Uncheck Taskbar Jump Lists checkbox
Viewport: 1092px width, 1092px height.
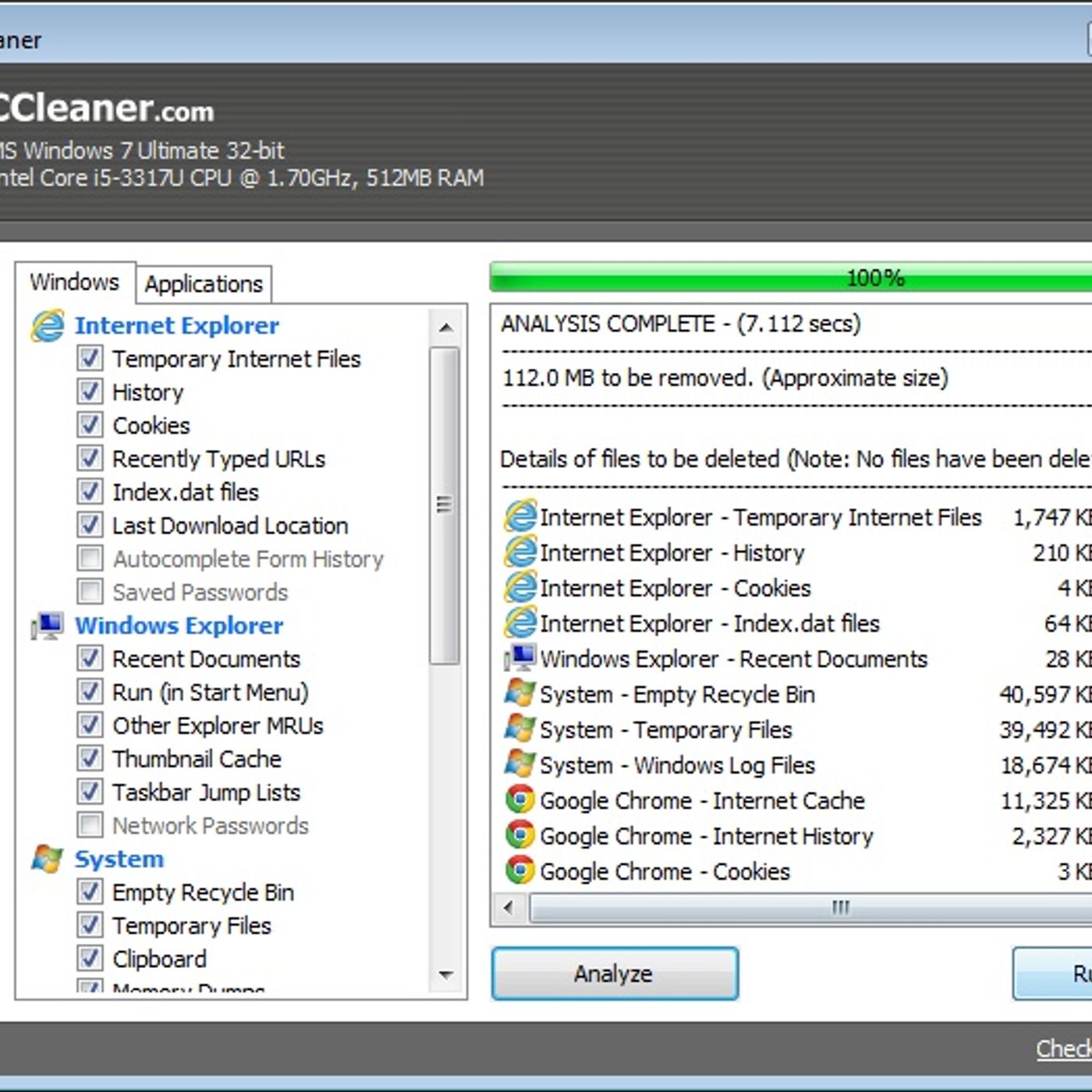90,792
